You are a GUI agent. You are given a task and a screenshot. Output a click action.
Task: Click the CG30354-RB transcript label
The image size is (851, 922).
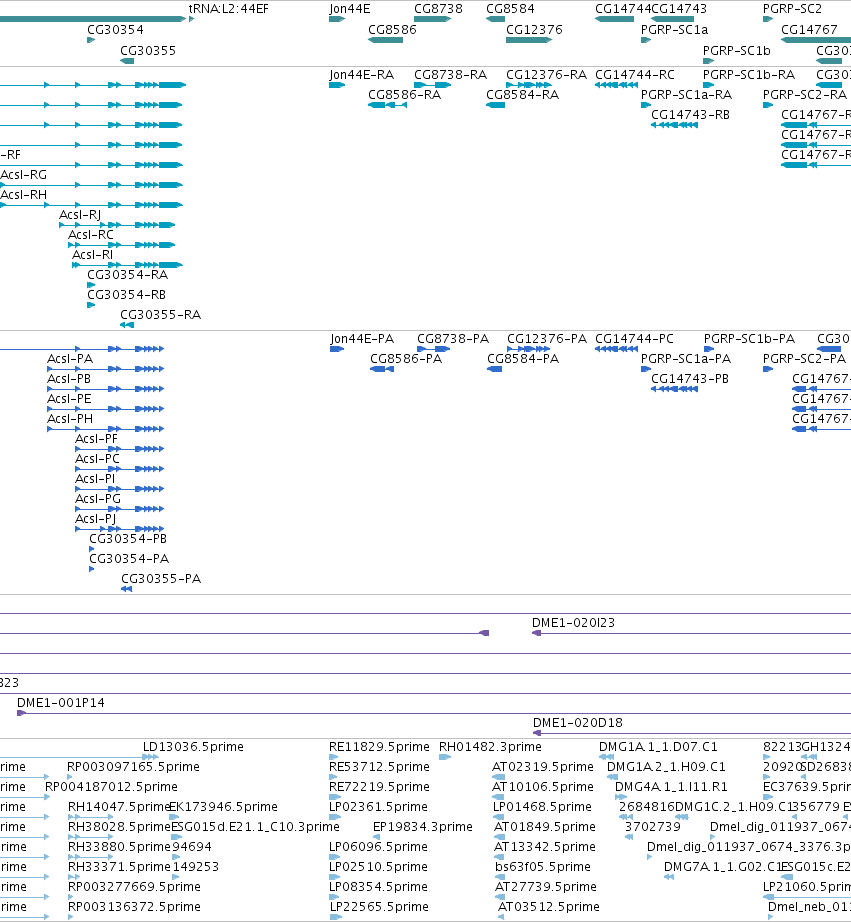[x=126, y=295]
